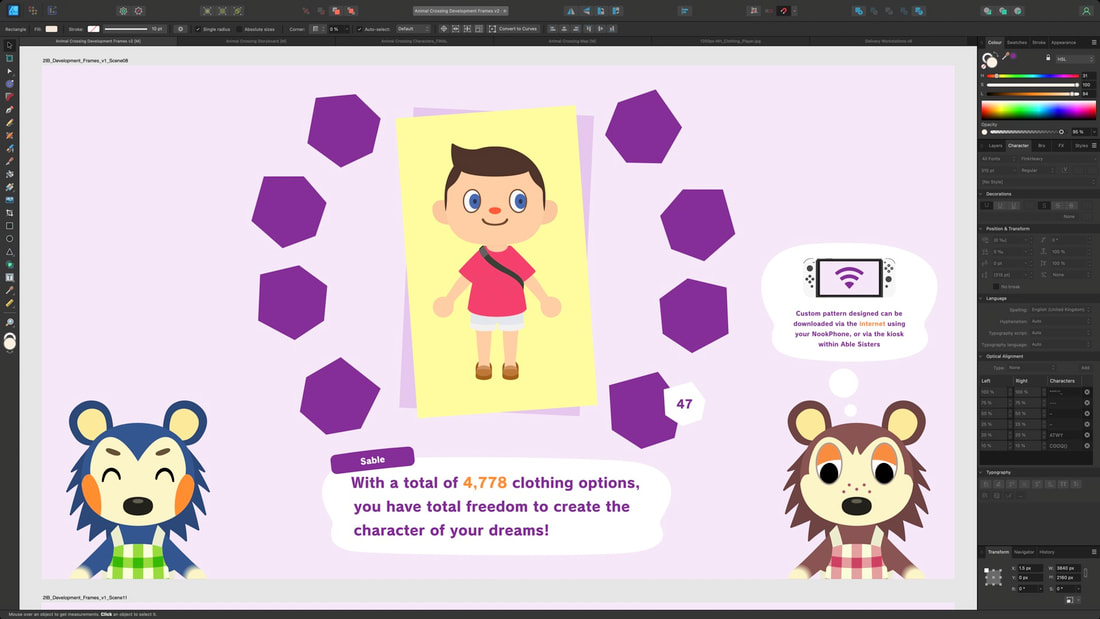Toggle the Single radius checkbox
Image resolution: width=1100 pixels, height=619 pixels.
point(198,29)
